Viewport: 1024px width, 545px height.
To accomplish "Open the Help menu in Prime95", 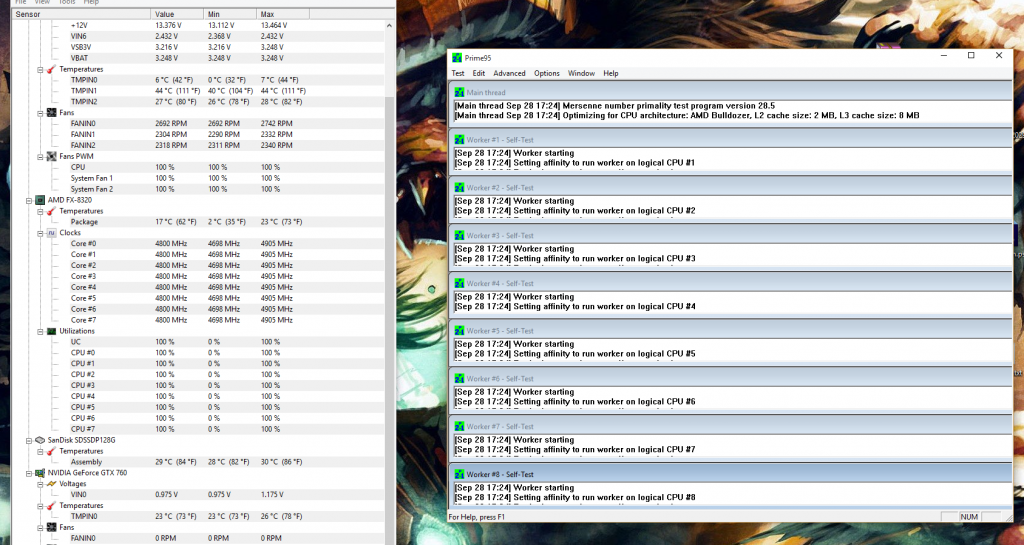I will pos(611,73).
